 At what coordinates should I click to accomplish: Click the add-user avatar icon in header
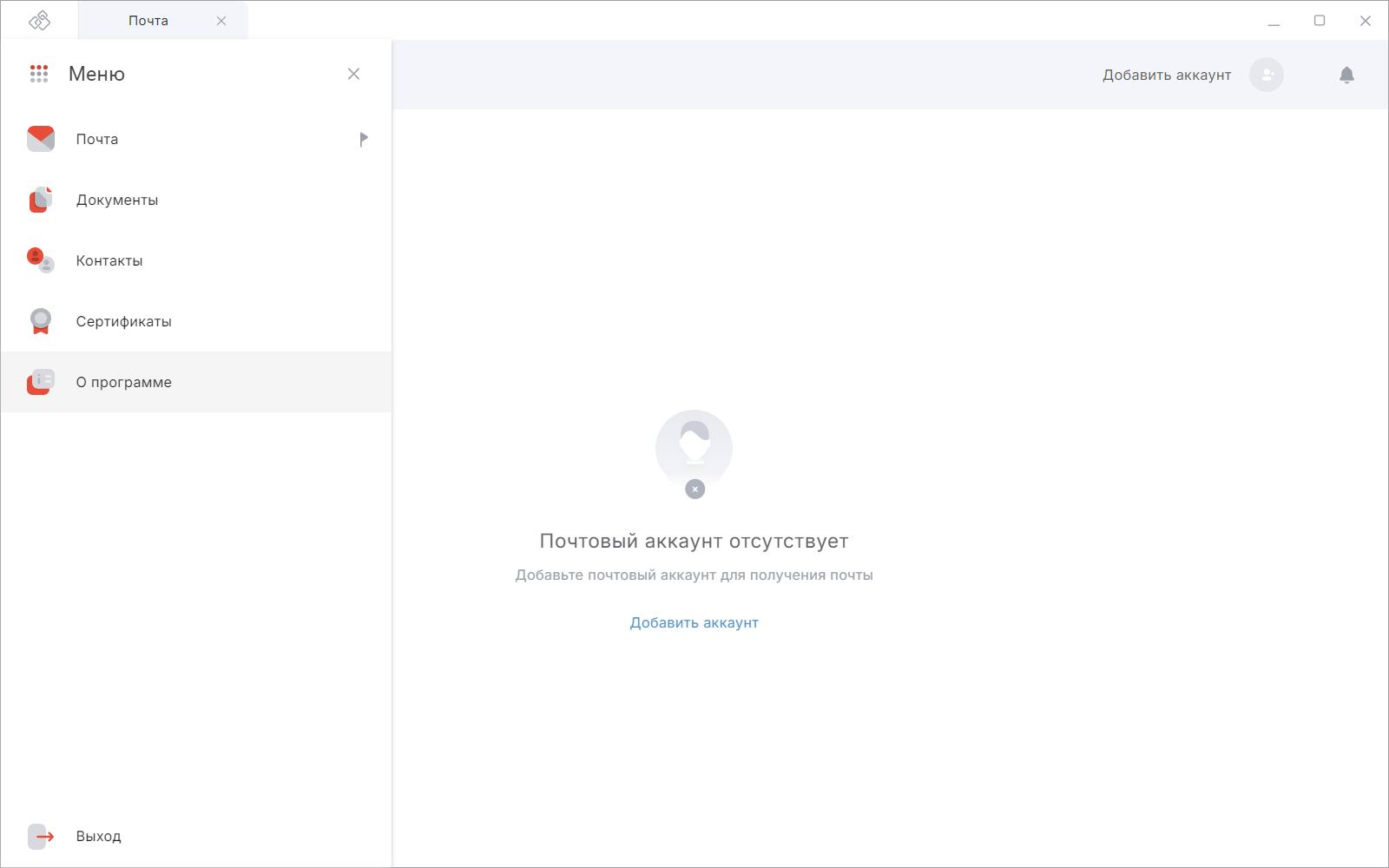1267,75
